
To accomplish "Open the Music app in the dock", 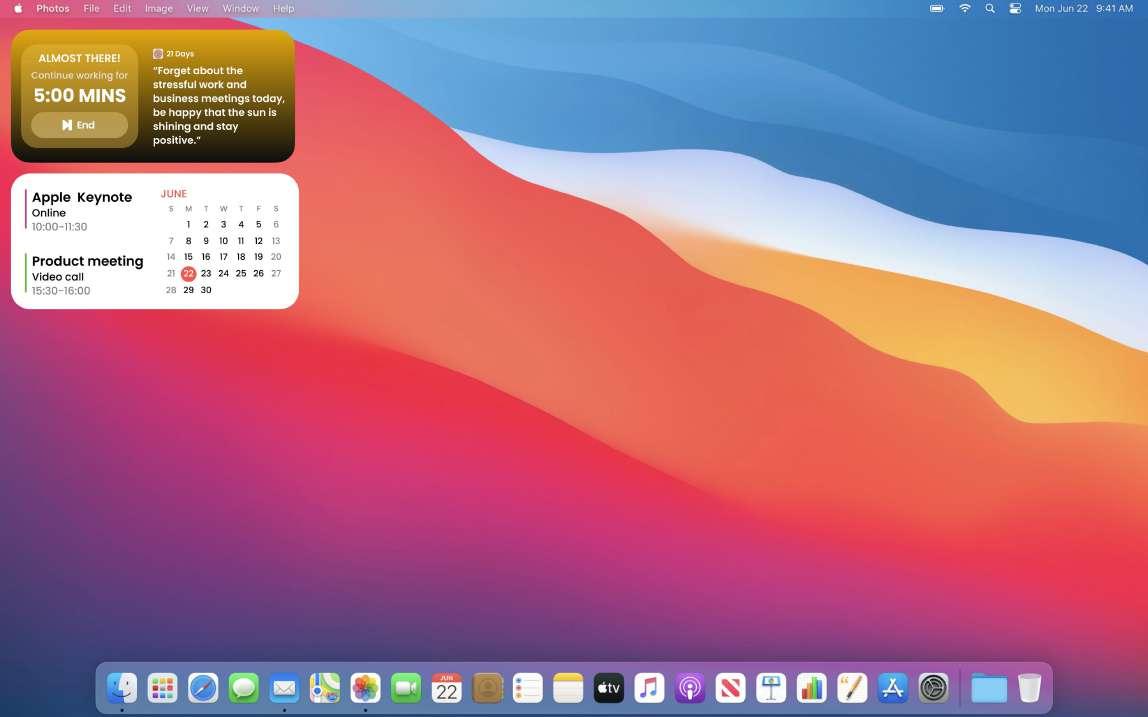I will coord(649,688).
